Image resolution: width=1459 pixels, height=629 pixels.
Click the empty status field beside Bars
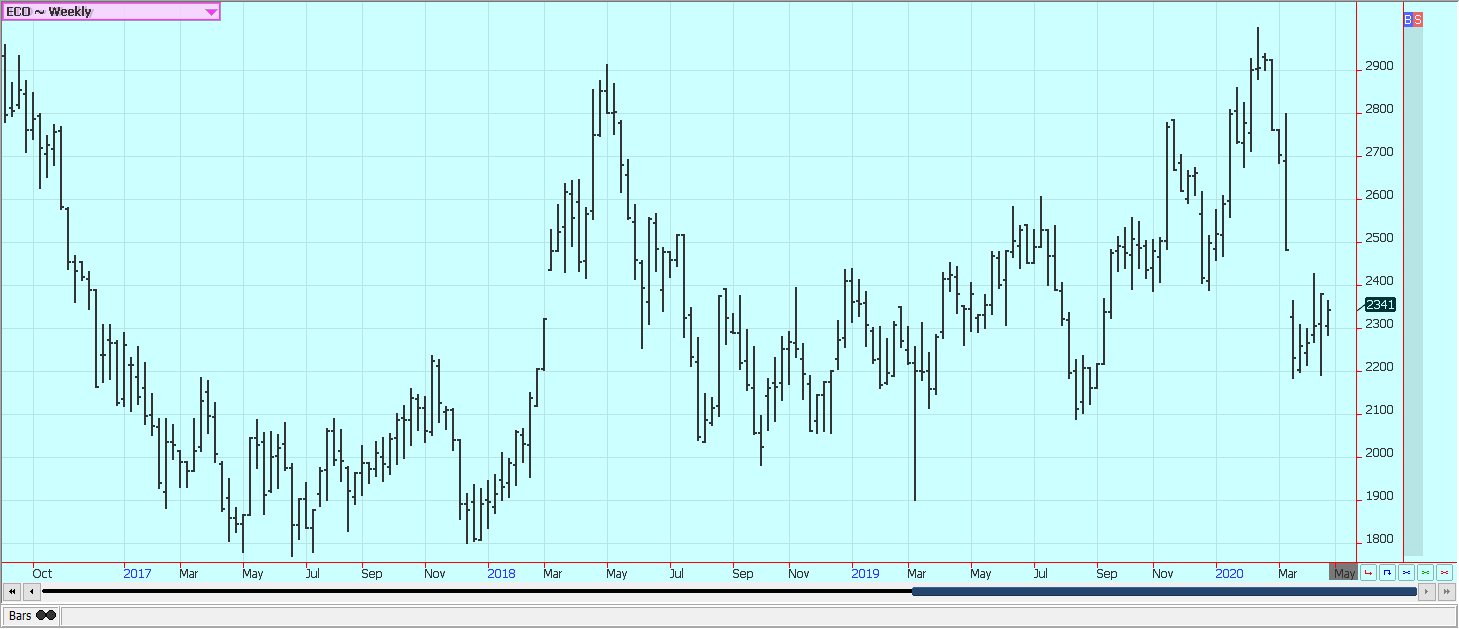pyautogui.click(x=758, y=616)
